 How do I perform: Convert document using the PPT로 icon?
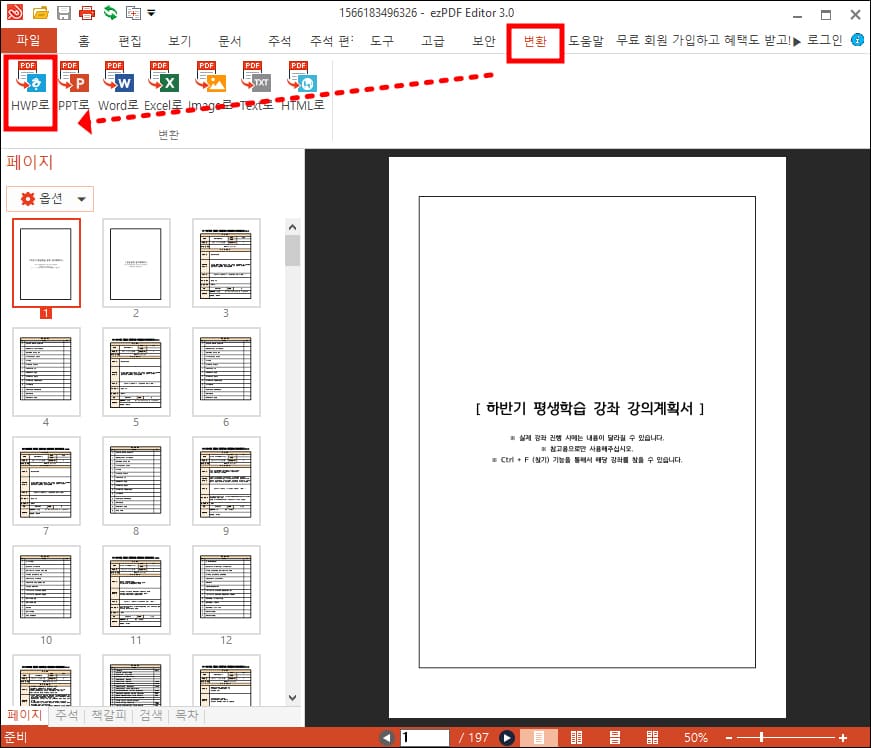point(74,85)
